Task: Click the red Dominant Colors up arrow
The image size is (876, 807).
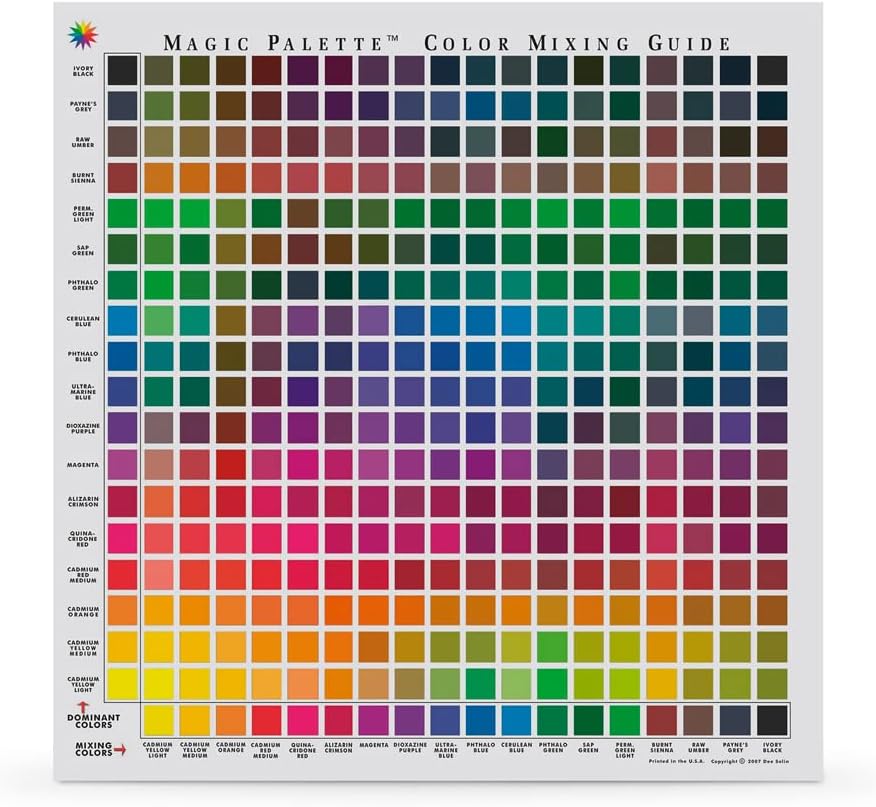Action: point(79,708)
